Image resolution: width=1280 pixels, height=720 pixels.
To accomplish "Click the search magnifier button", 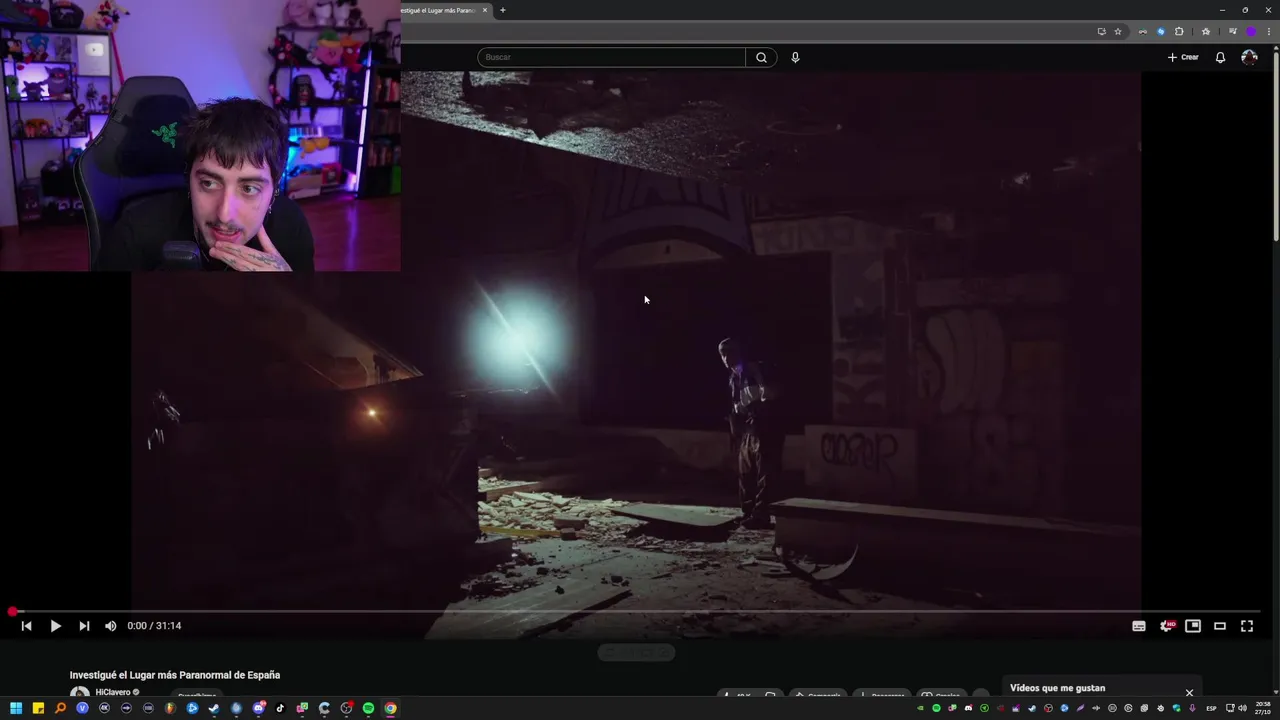I will pyautogui.click(x=761, y=57).
